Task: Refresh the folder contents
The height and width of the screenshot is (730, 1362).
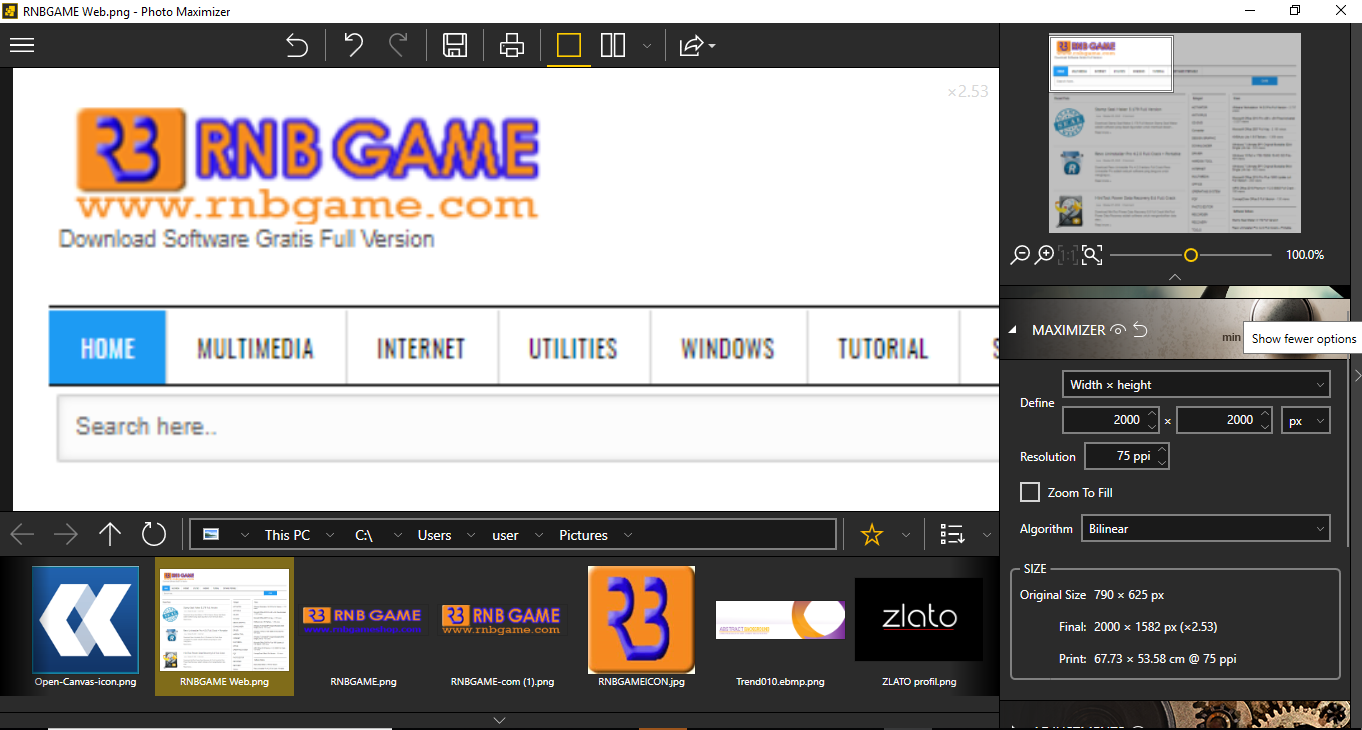Action: coord(154,535)
